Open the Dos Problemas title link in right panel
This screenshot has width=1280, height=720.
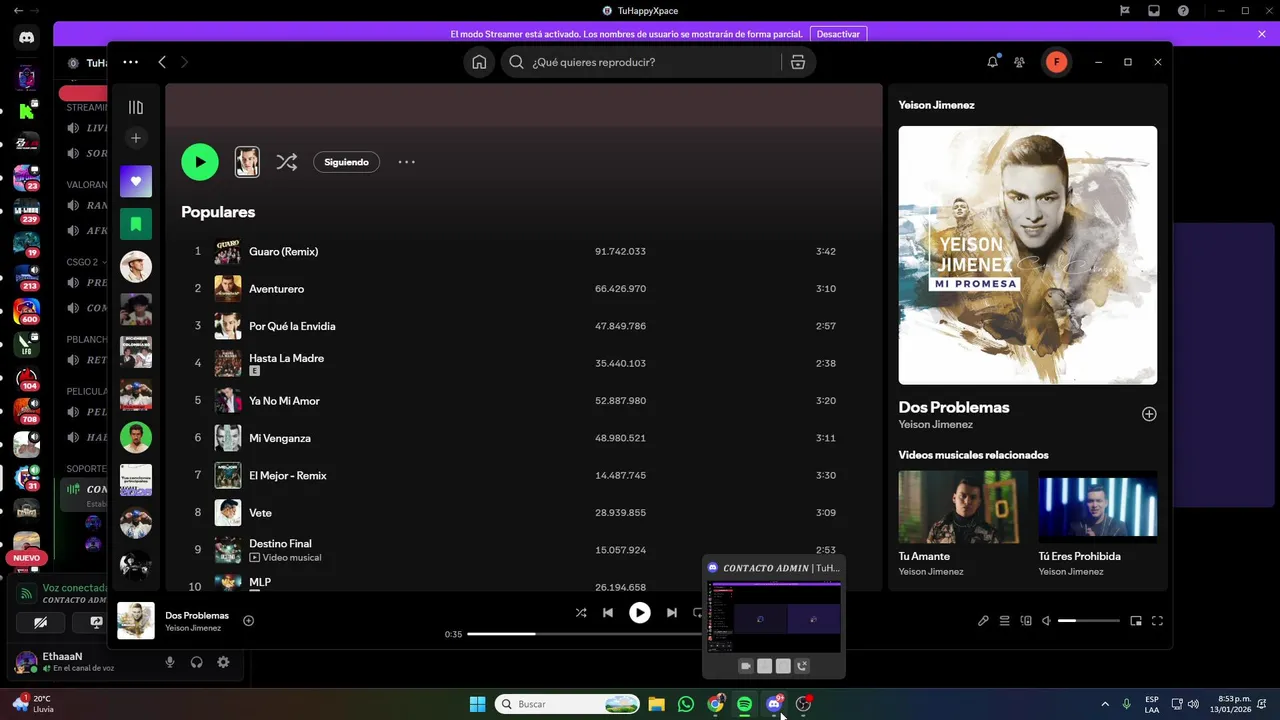(954, 407)
